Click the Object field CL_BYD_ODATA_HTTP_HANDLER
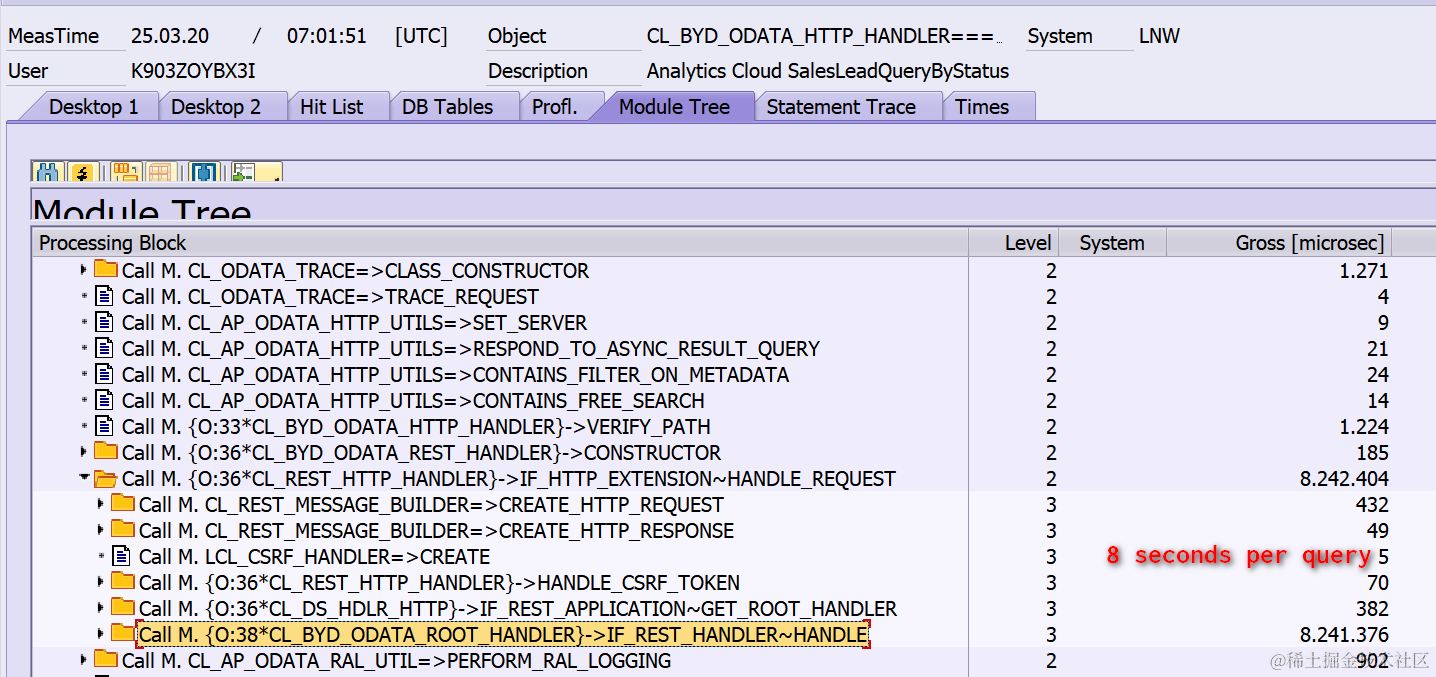Screen dimensions: 1436x677 pos(824,36)
